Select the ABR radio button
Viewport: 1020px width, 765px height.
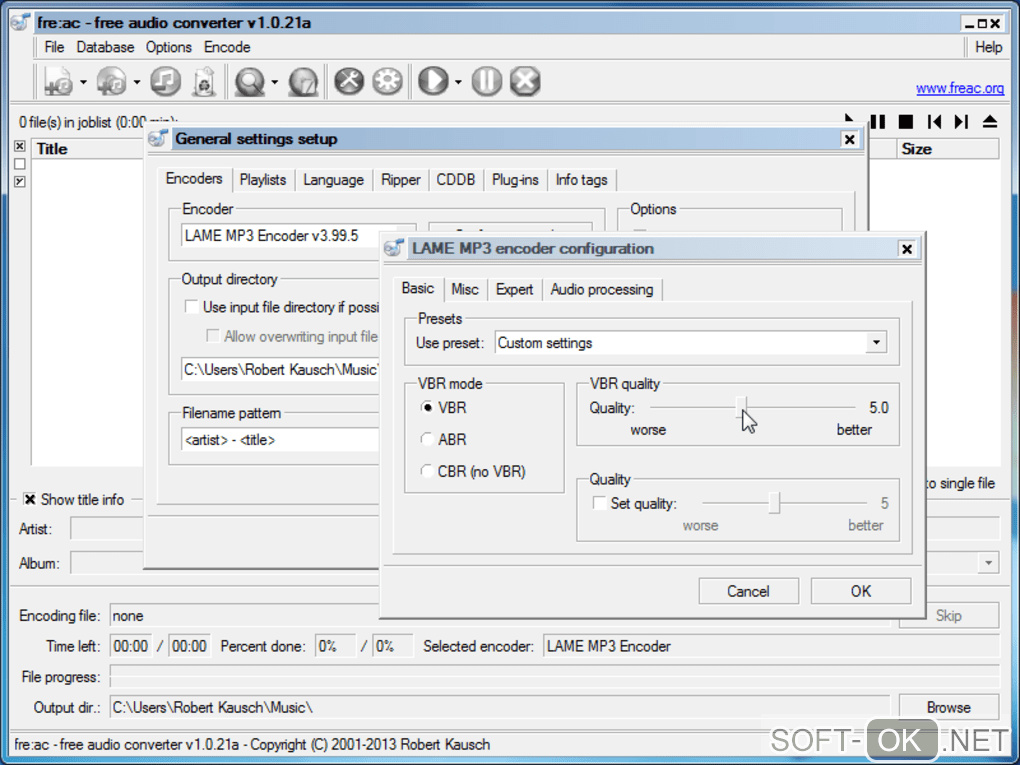[428, 439]
